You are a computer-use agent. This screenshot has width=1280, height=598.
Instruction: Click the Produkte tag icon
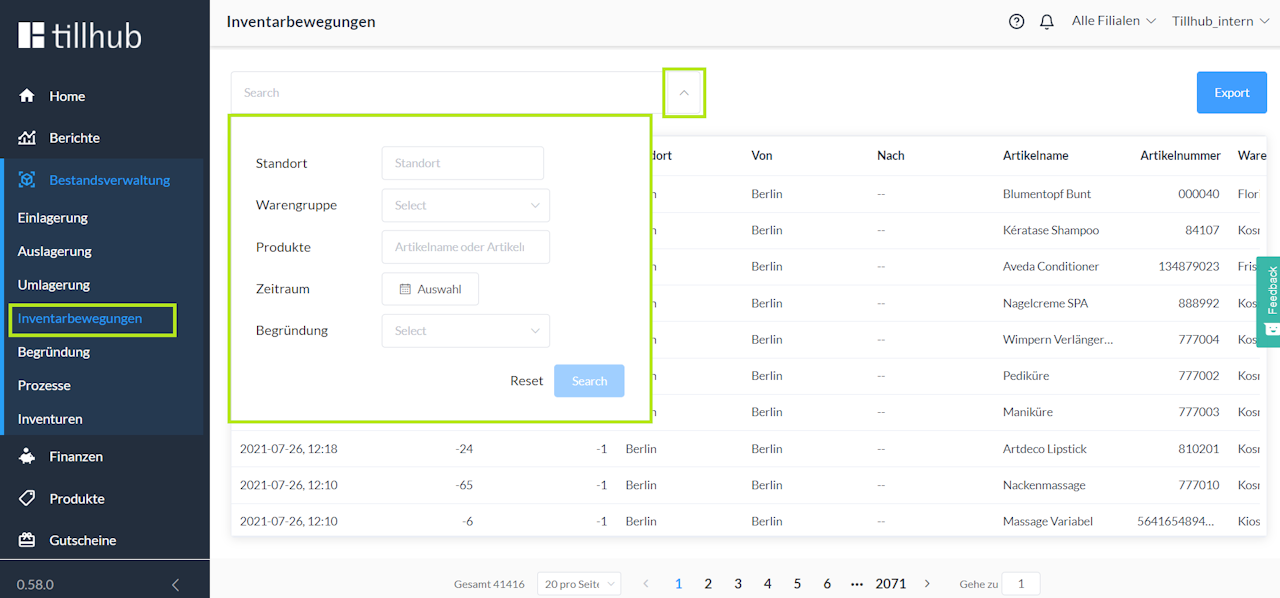tap(28, 498)
